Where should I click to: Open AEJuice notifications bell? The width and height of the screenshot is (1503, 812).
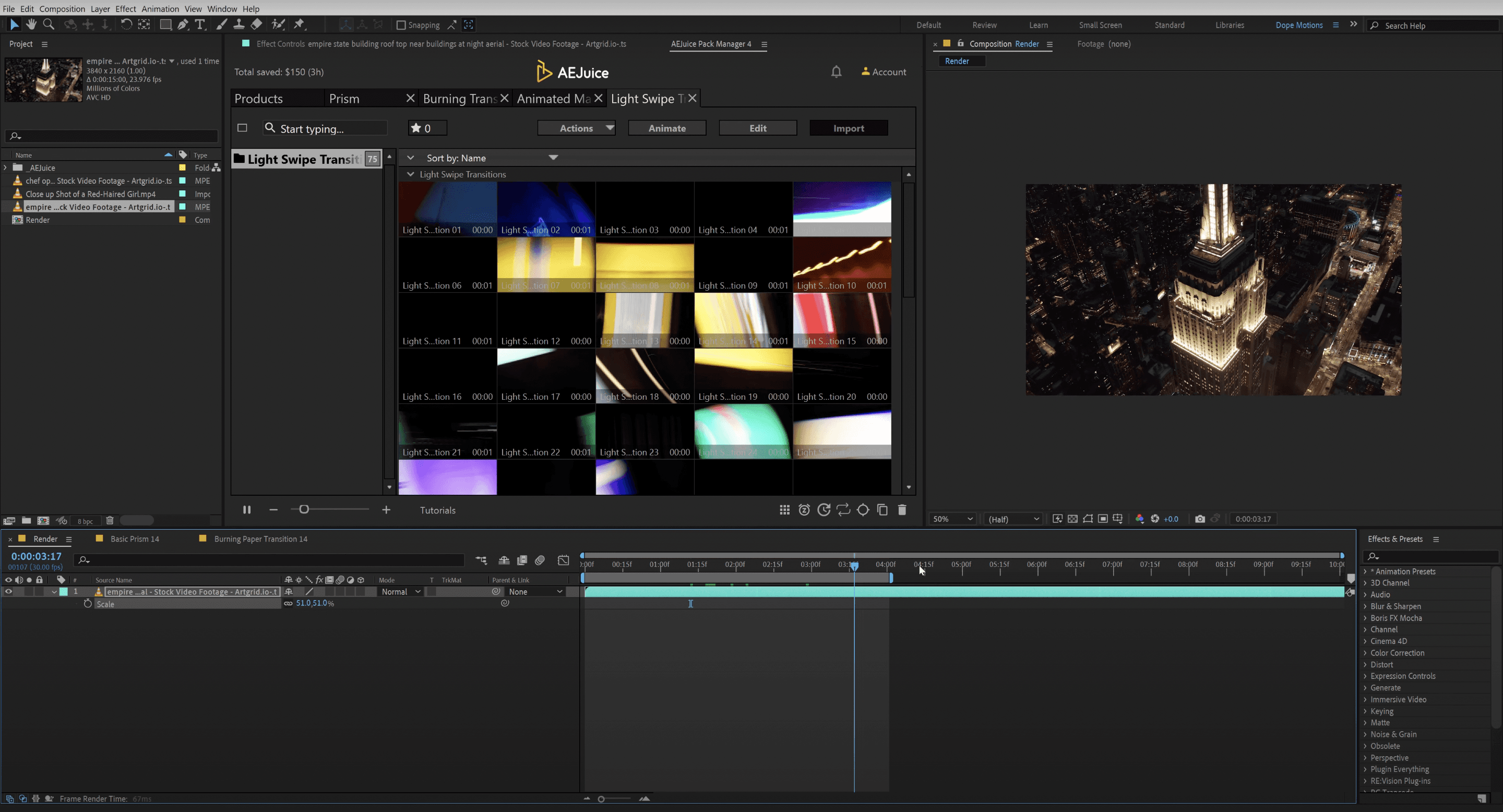click(x=836, y=71)
